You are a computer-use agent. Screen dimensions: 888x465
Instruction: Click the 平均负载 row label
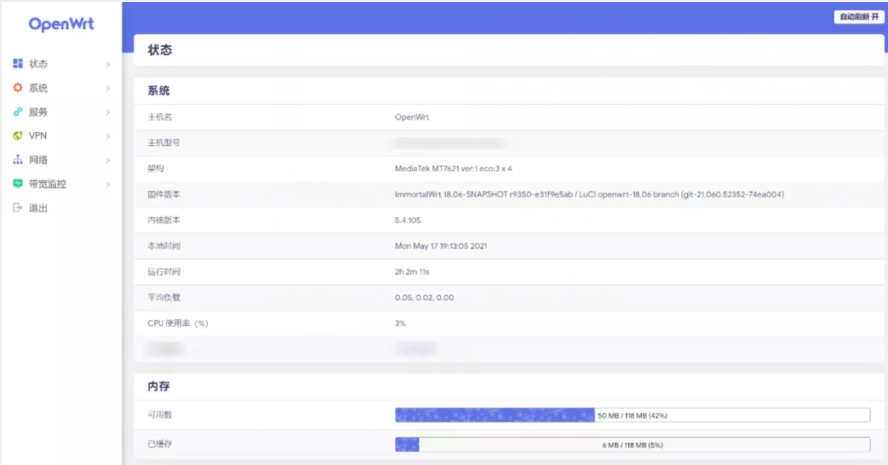point(164,297)
